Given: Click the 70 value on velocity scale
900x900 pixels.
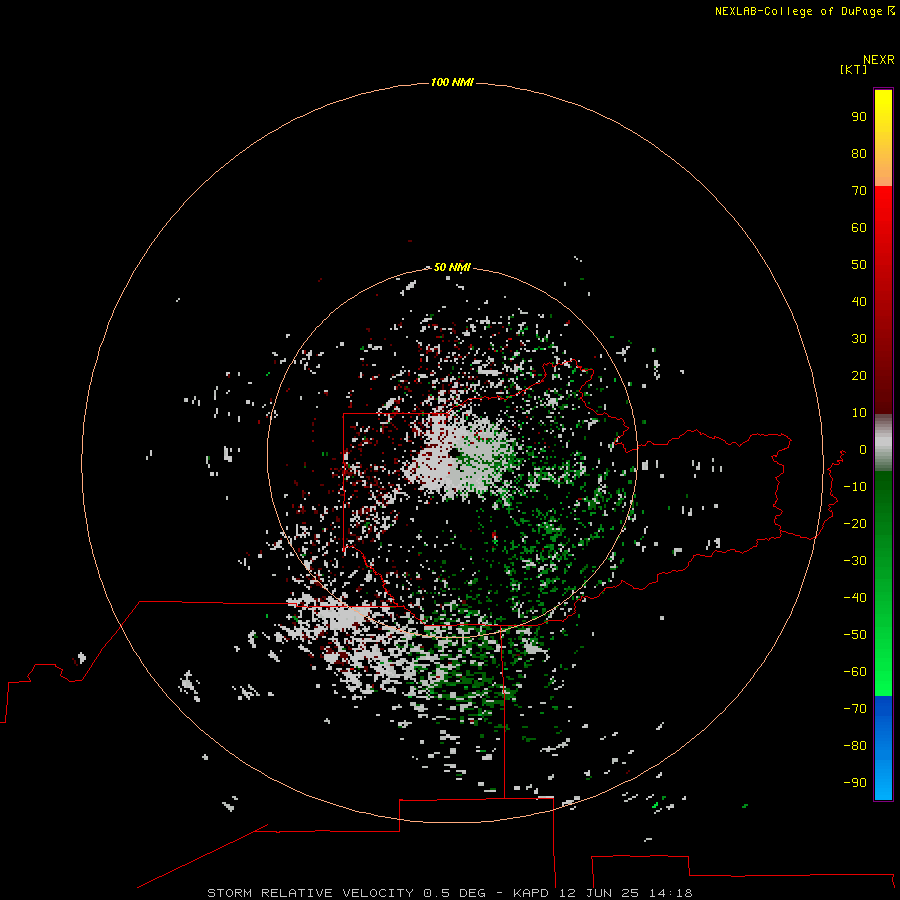Looking at the screenshot, I should (x=859, y=191).
